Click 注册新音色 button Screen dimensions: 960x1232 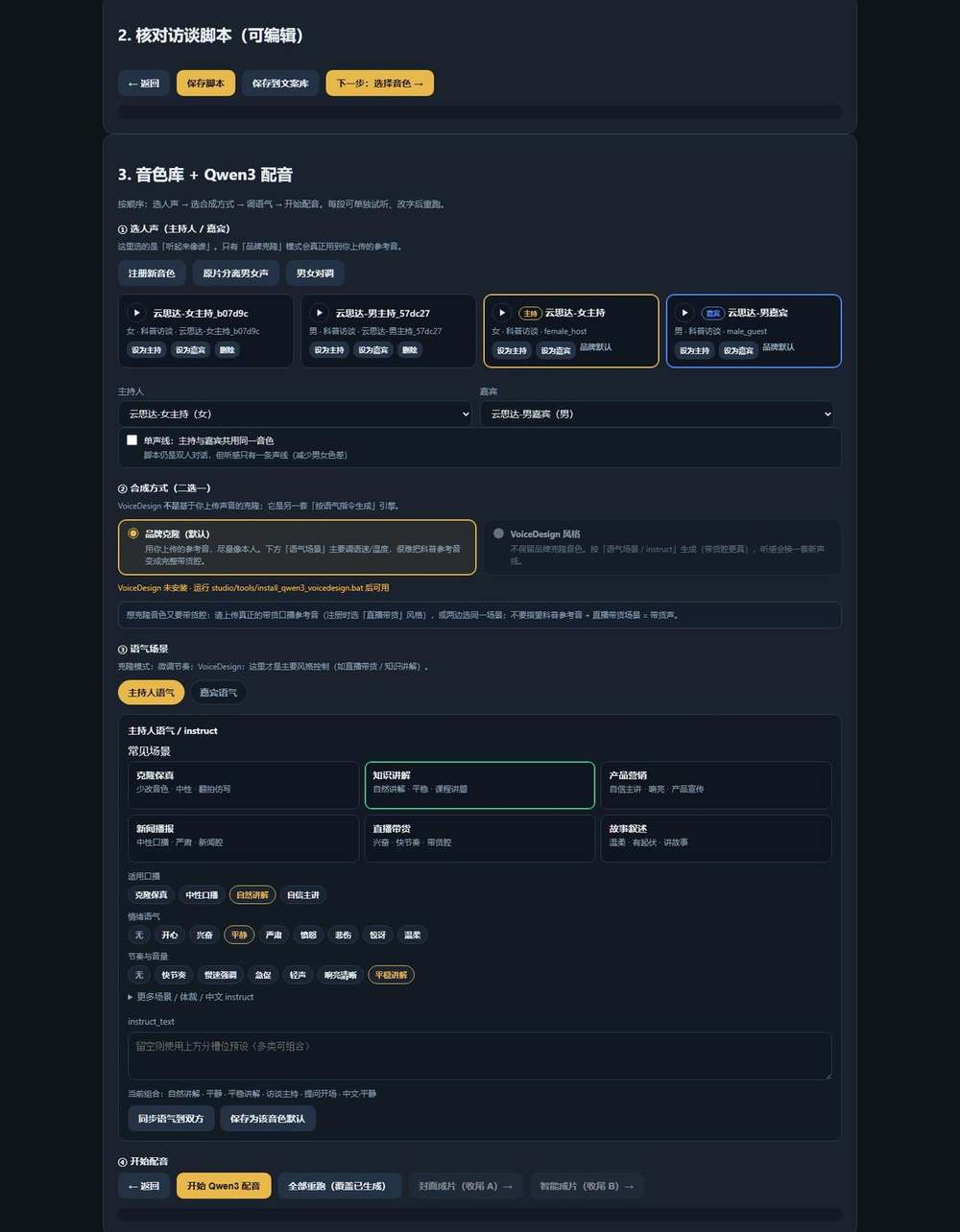152,273
